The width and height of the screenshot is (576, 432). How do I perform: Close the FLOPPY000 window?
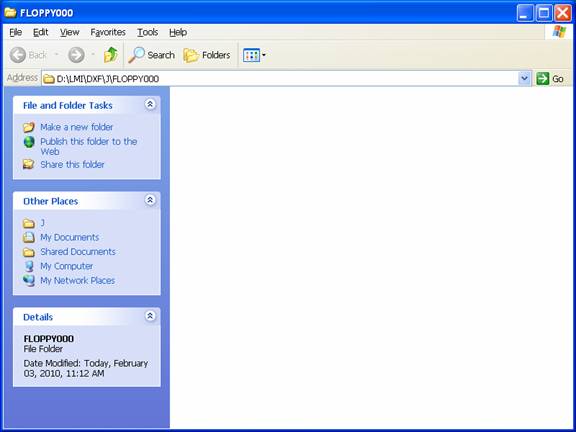[x=563, y=14]
